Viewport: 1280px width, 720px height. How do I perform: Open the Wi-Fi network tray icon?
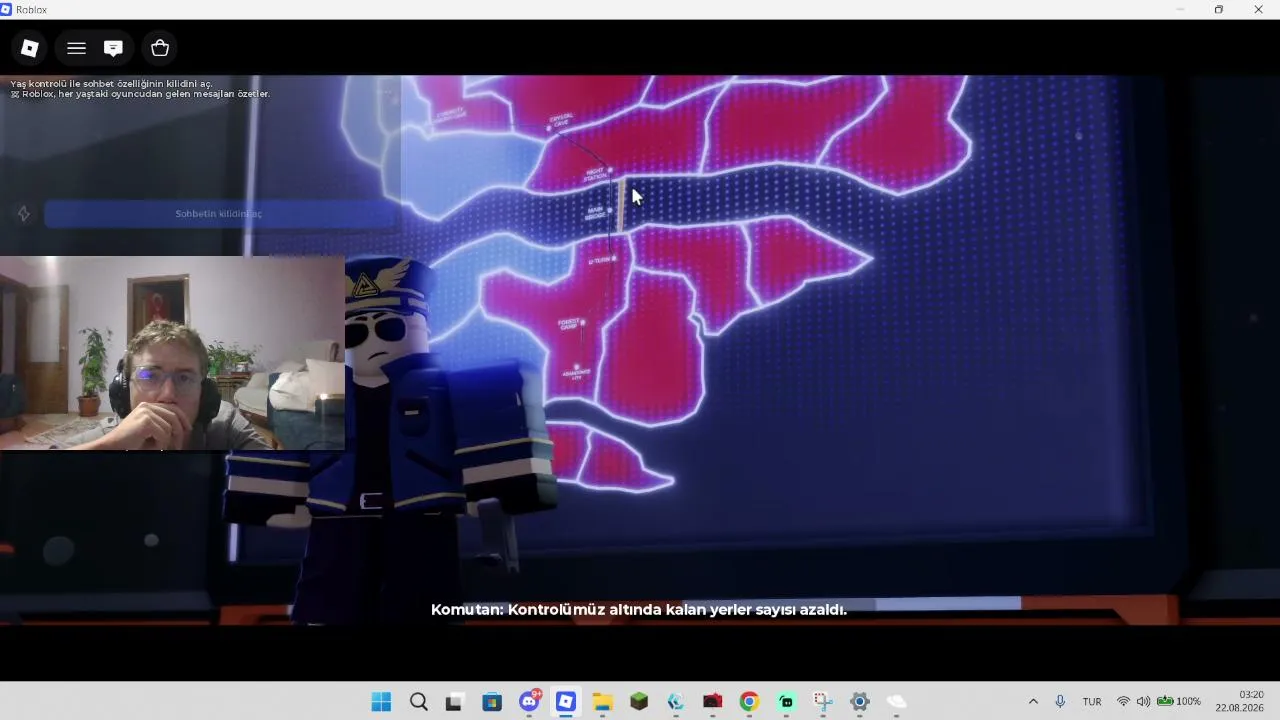pyautogui.click(x=1123, y=702)
